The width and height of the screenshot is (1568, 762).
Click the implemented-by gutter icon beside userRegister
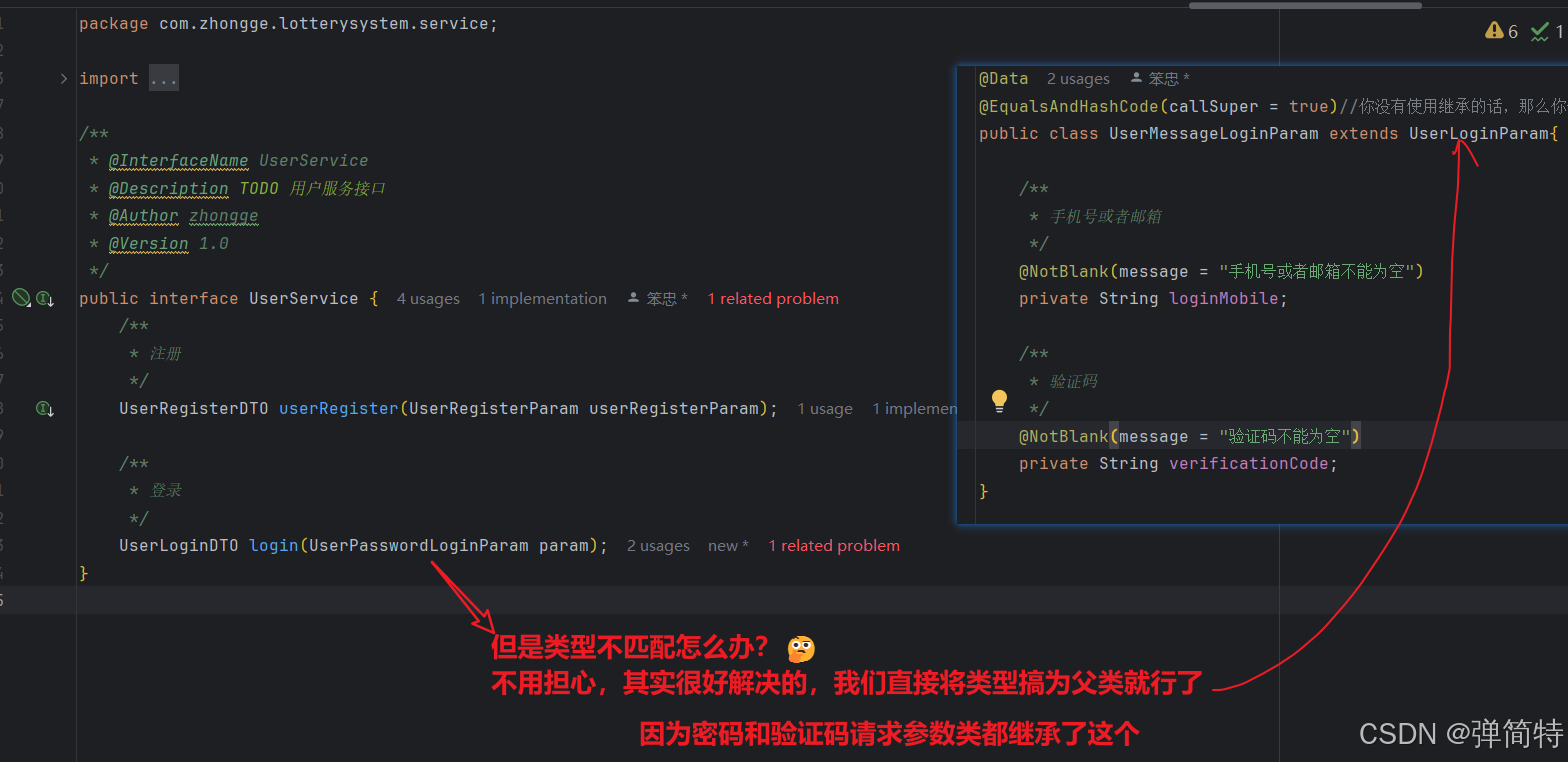45,408
